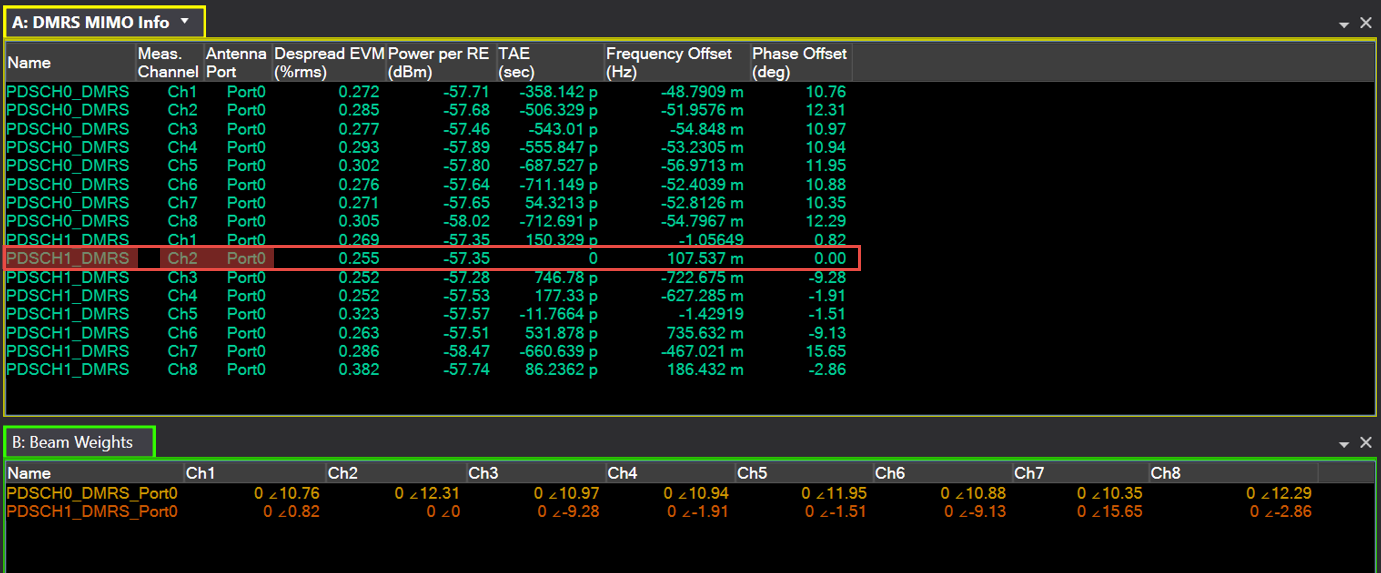This screenshot has height=573, width=1381.
Task: Open panel A window options arrow
Action: (1345, 23)
